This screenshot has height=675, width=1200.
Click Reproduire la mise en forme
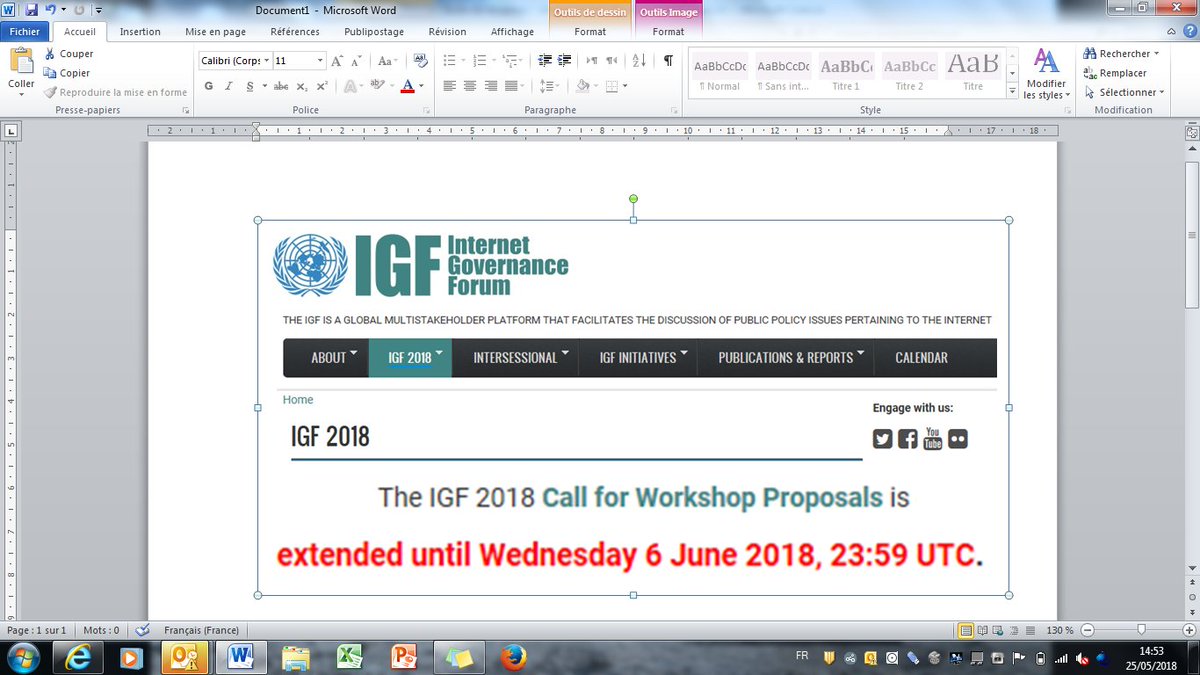click(116, 92)
